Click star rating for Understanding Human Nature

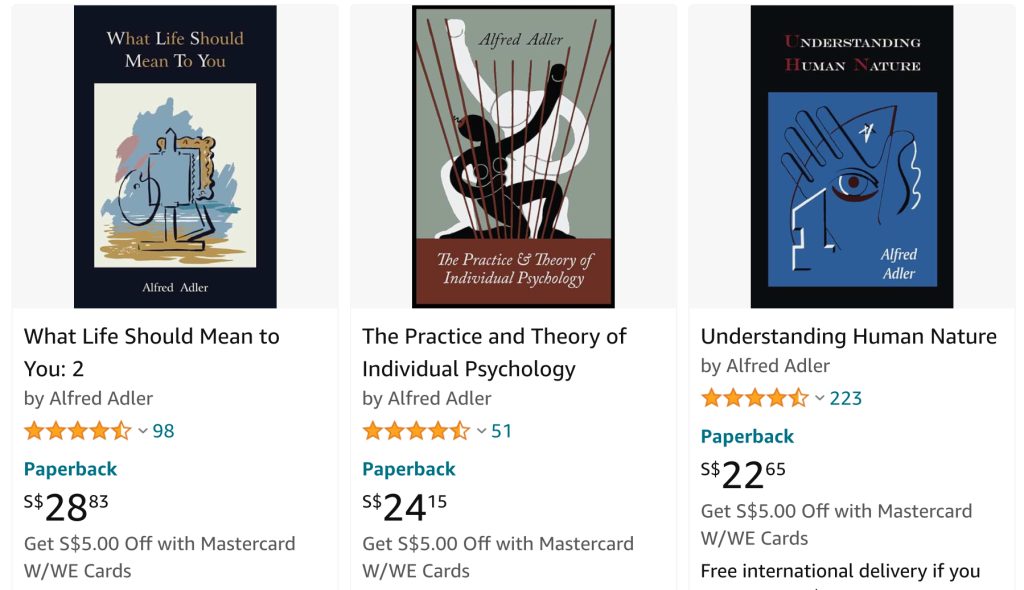pos(754,398)
